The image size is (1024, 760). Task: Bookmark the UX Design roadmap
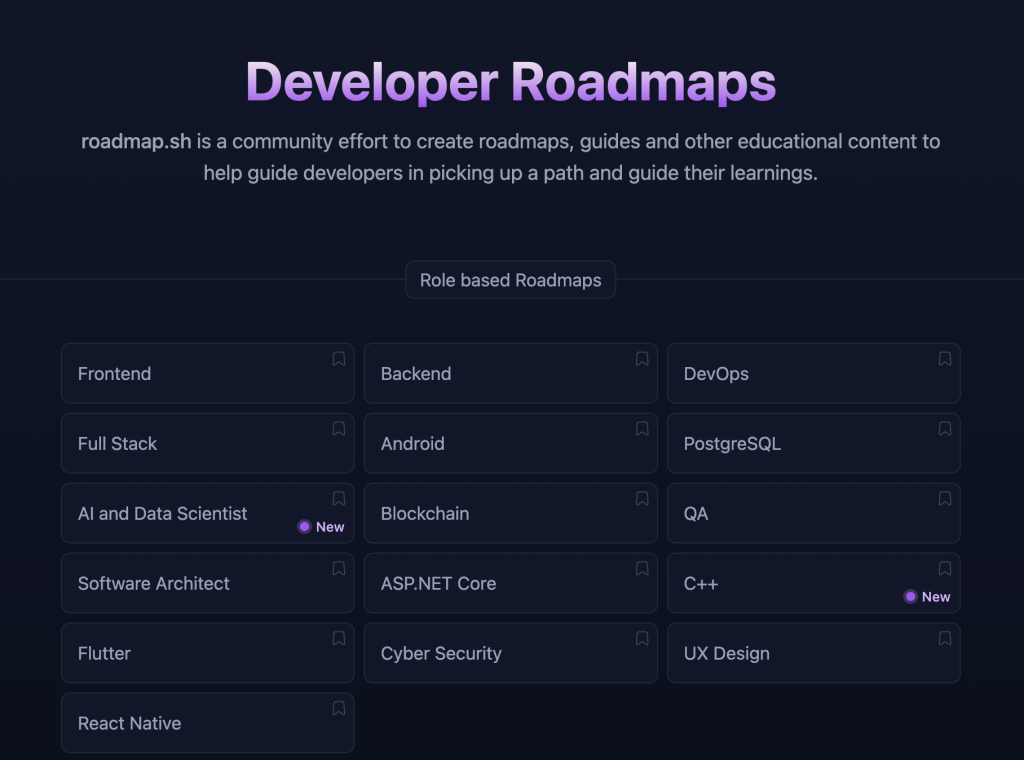click(944, 638)
